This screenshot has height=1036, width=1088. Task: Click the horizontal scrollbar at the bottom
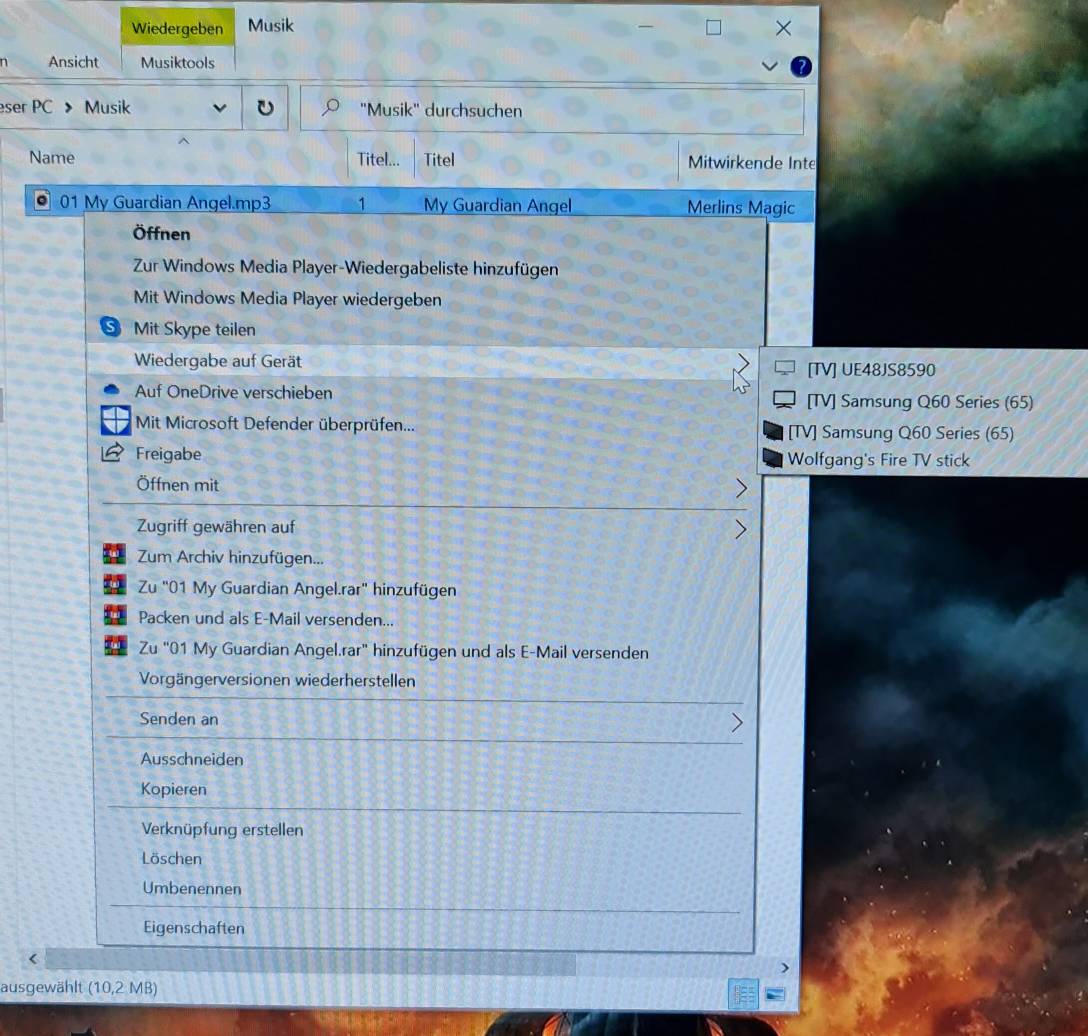click(x=310, y=963)
